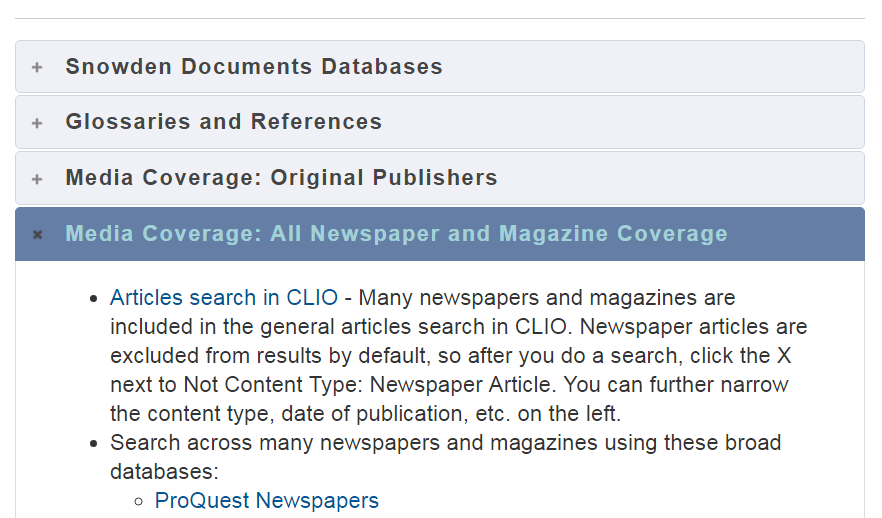Open the ProQuest Newspapers link
This screenshot has width=882, height=518.
(x=267, y=501)
